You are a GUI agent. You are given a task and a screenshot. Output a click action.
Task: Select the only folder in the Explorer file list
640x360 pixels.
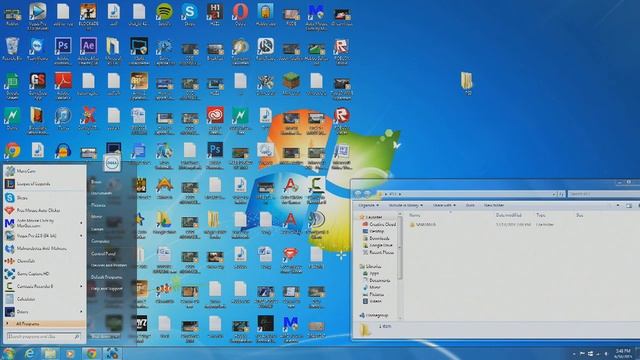pyautogui.click(x=423, y=224)
